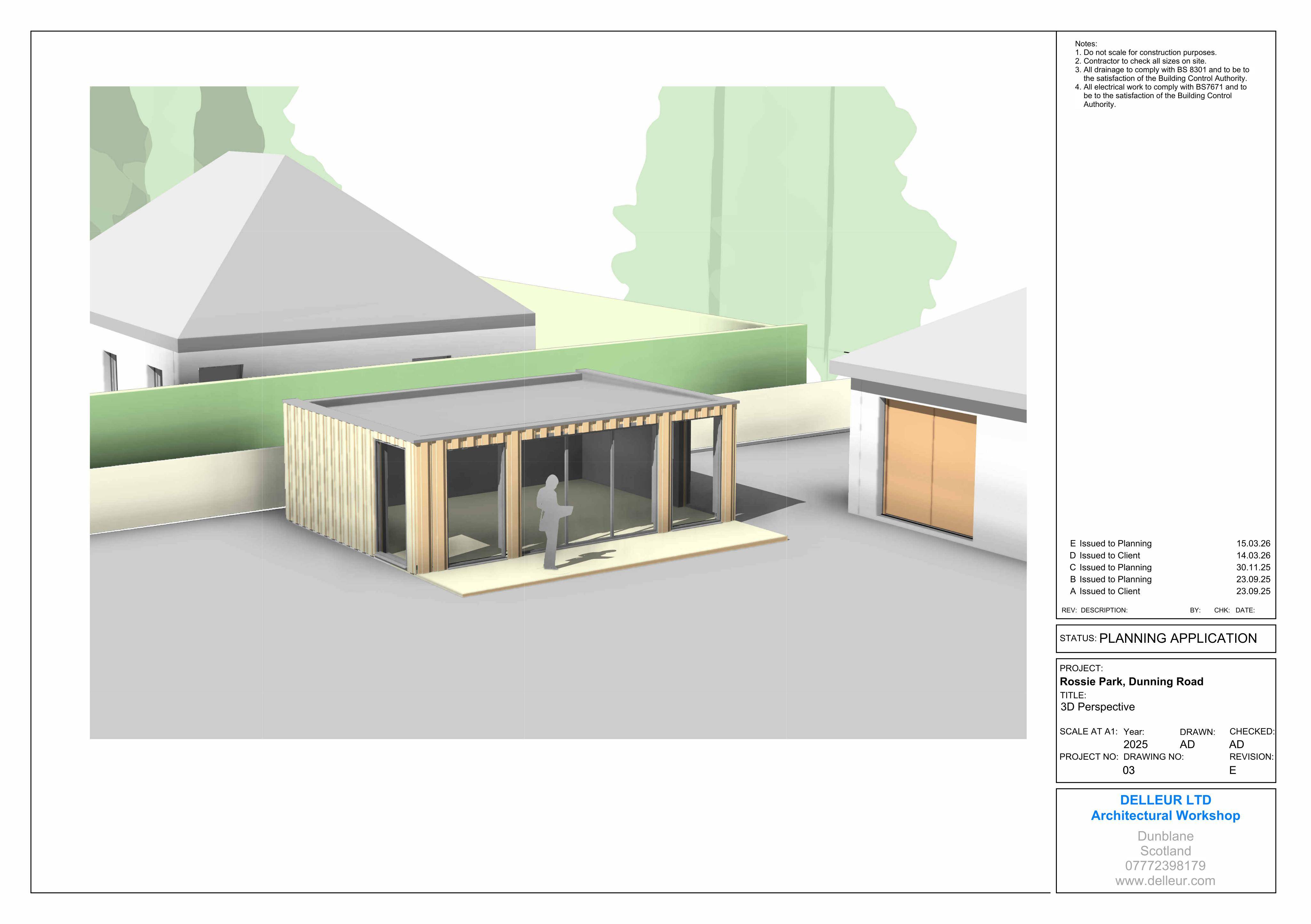The image size is (1311, 924).
Task: Click revision row 'A Issued to Client'
Action: click(1170, 591)
